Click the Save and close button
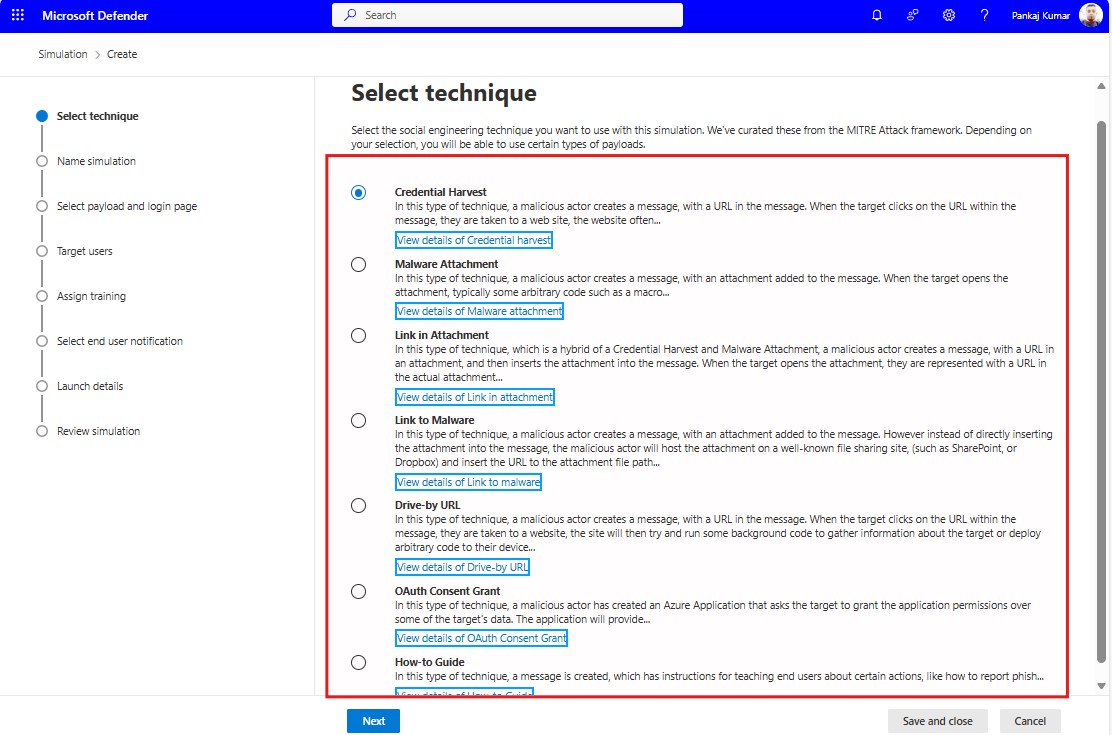This screenshot has height=735, width=1112. point(937,720)
